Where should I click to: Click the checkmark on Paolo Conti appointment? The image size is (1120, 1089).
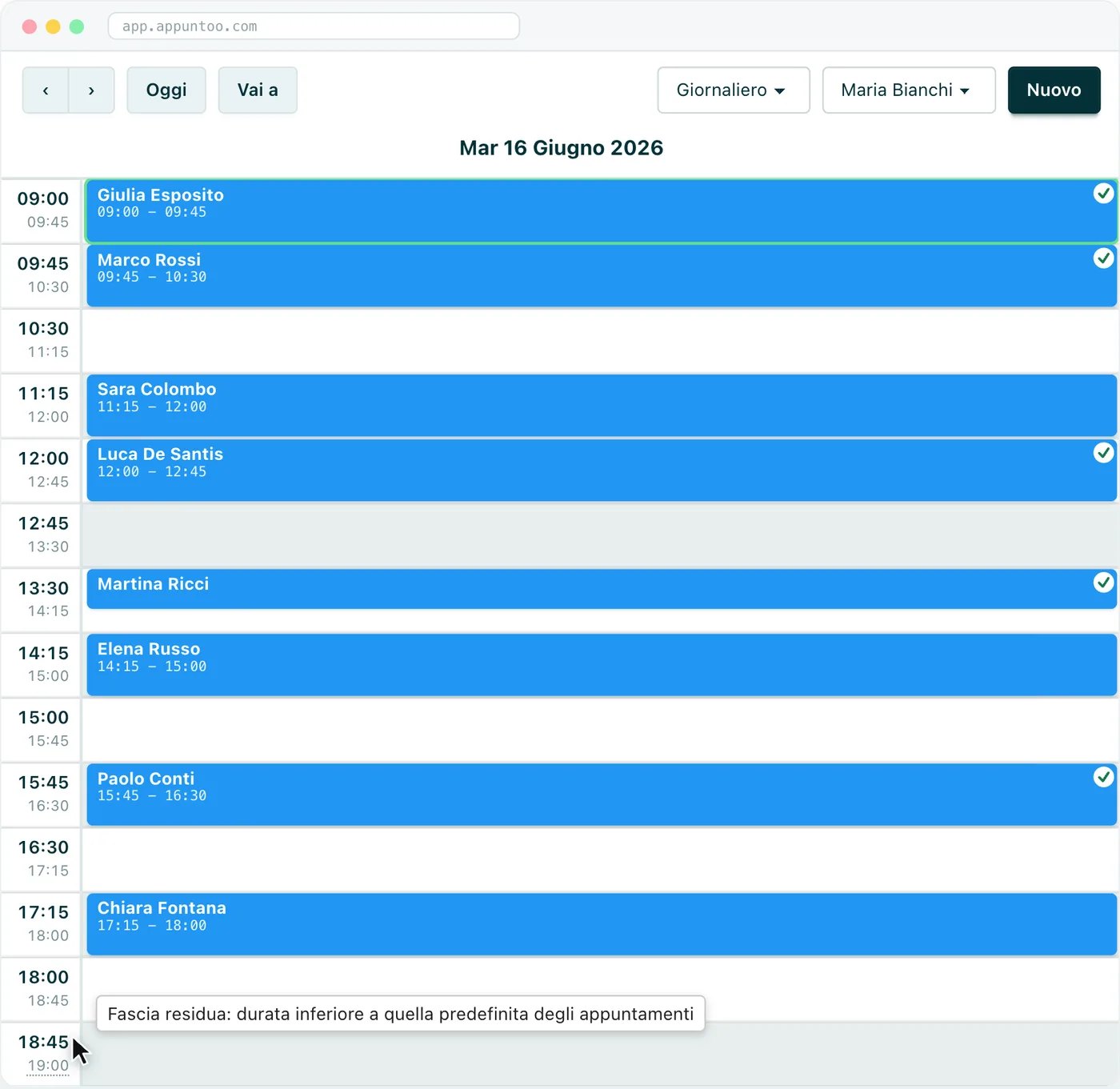(x=1103, y=777)
